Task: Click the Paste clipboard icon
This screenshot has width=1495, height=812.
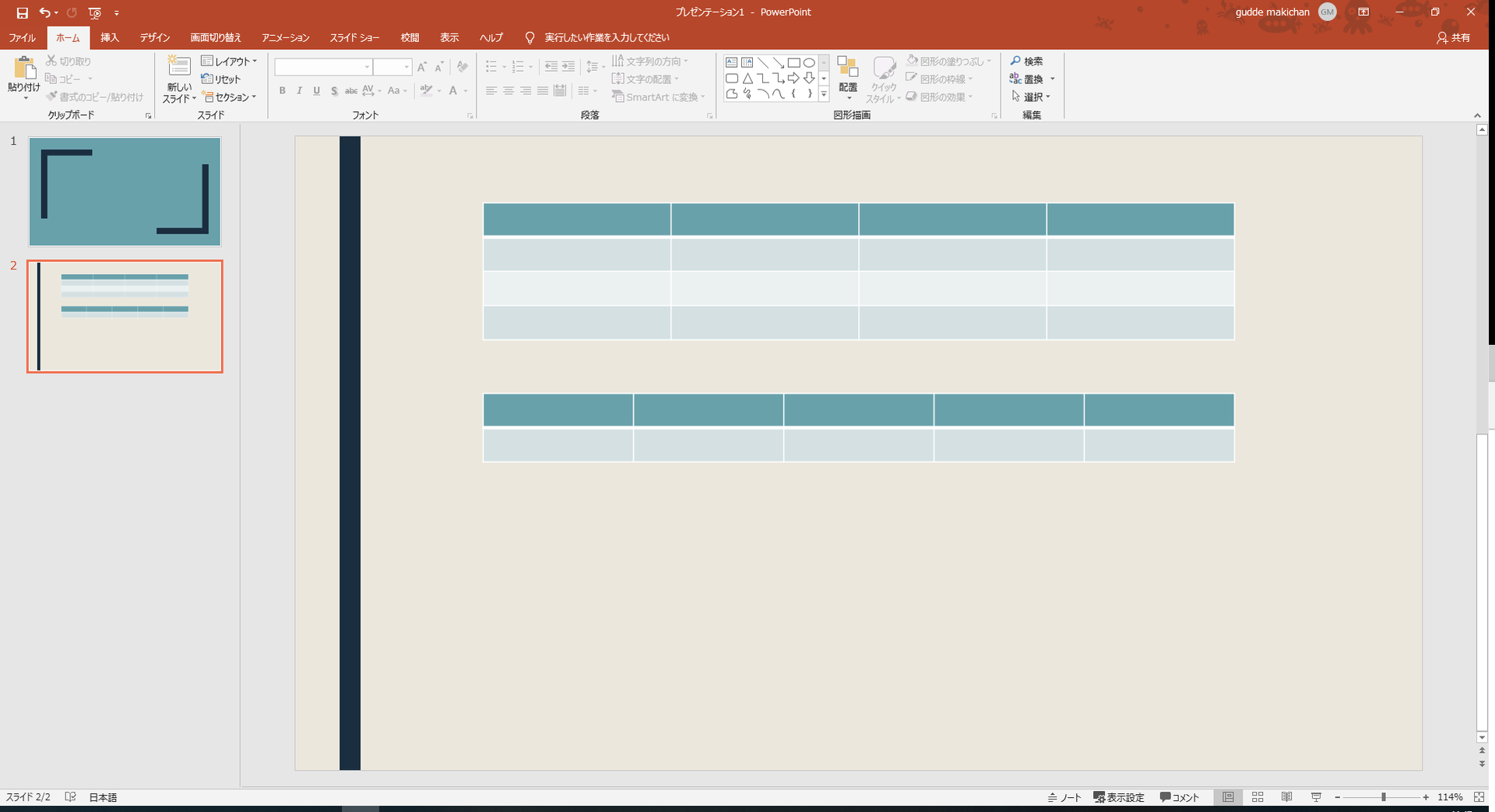Action: pos(24,69)
